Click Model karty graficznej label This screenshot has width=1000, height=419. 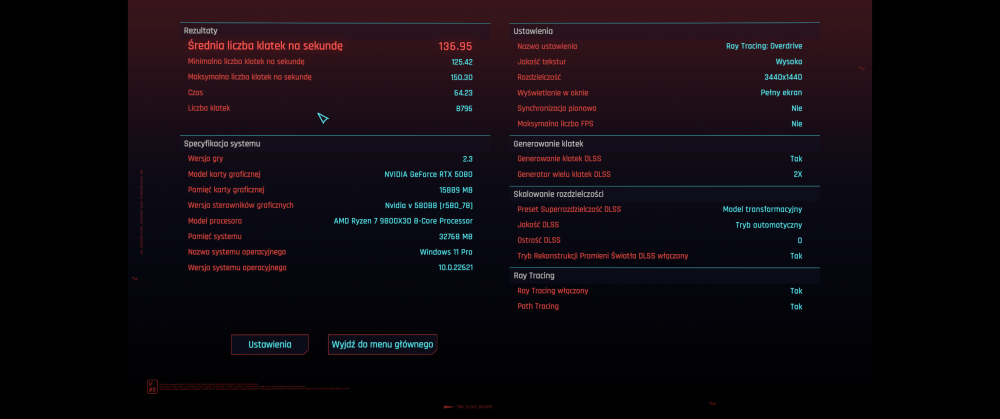224,174
